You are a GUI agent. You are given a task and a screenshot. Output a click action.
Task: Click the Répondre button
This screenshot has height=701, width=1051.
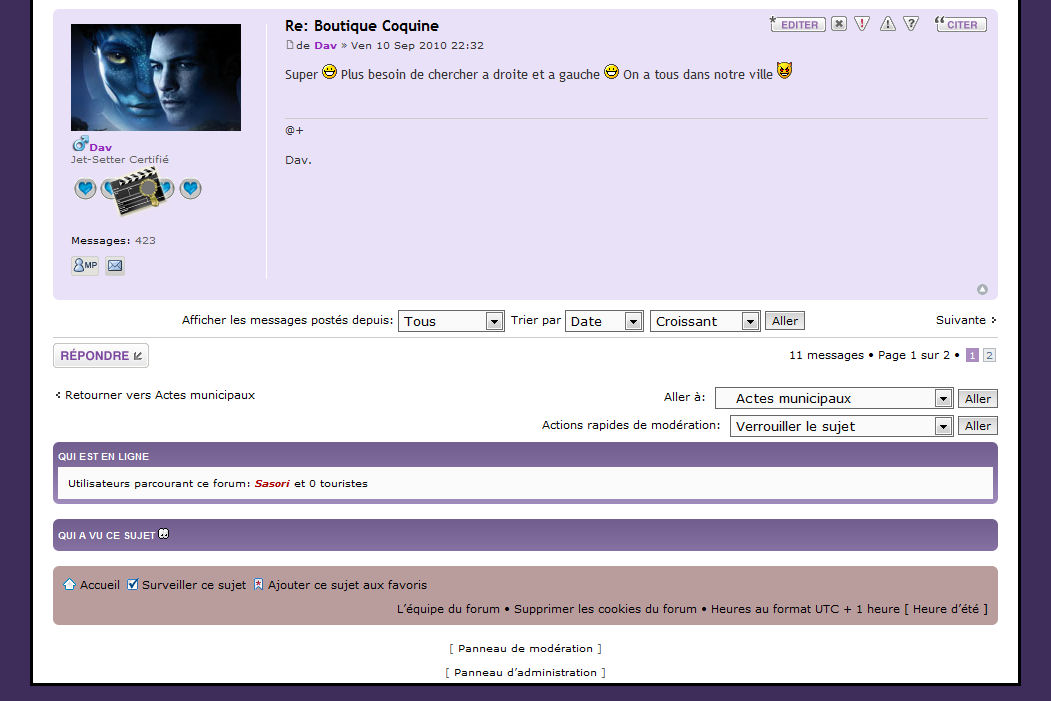[x=101, y=355]
